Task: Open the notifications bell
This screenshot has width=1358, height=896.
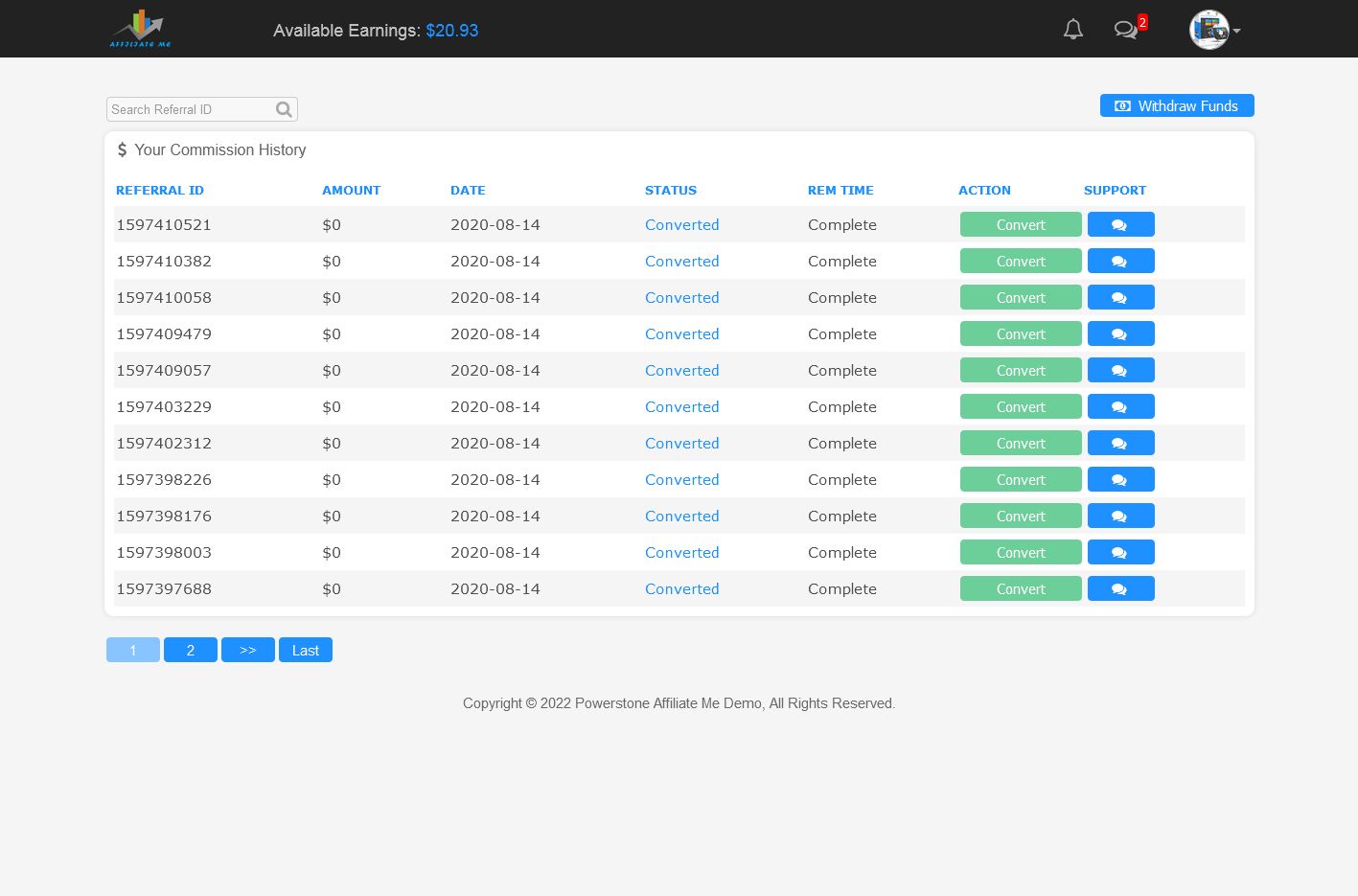Action: tap(1073, 30)
